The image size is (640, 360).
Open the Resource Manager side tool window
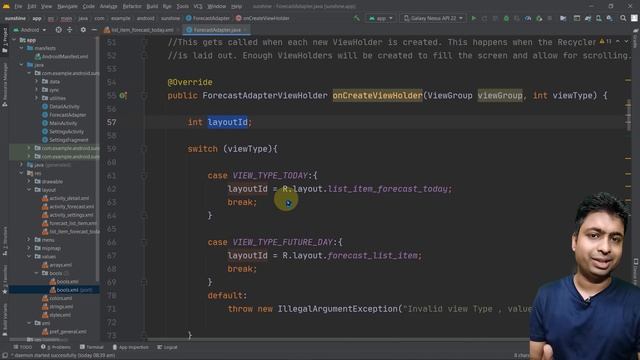4,84
